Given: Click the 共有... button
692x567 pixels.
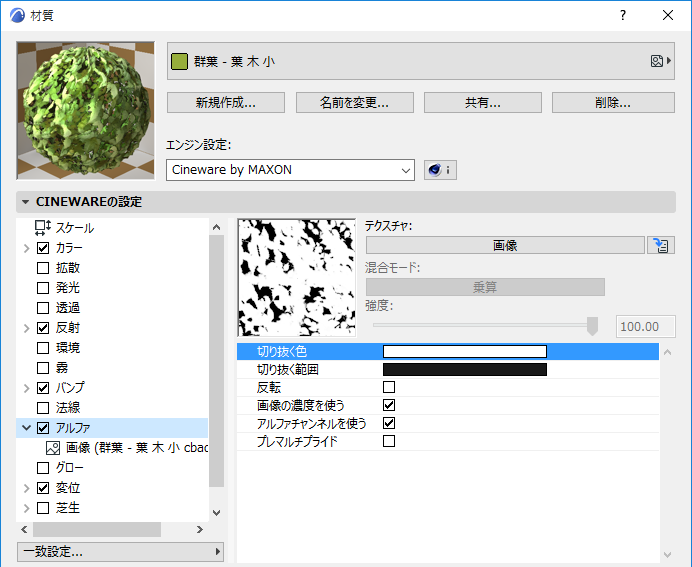Looking at the screenshot, I should pos(483,102).
